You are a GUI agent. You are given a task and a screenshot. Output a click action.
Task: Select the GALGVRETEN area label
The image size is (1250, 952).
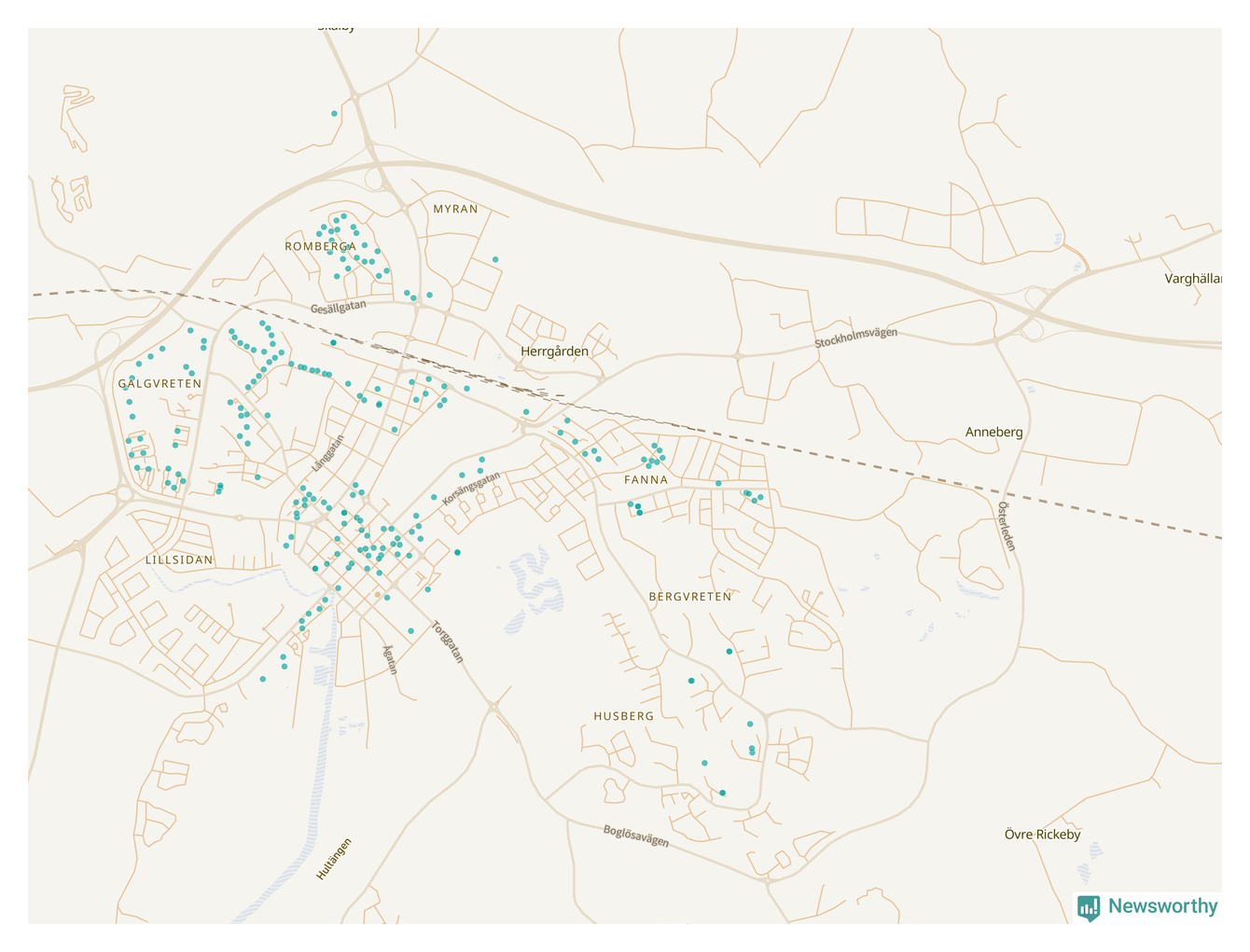click(x=160, y=383)
